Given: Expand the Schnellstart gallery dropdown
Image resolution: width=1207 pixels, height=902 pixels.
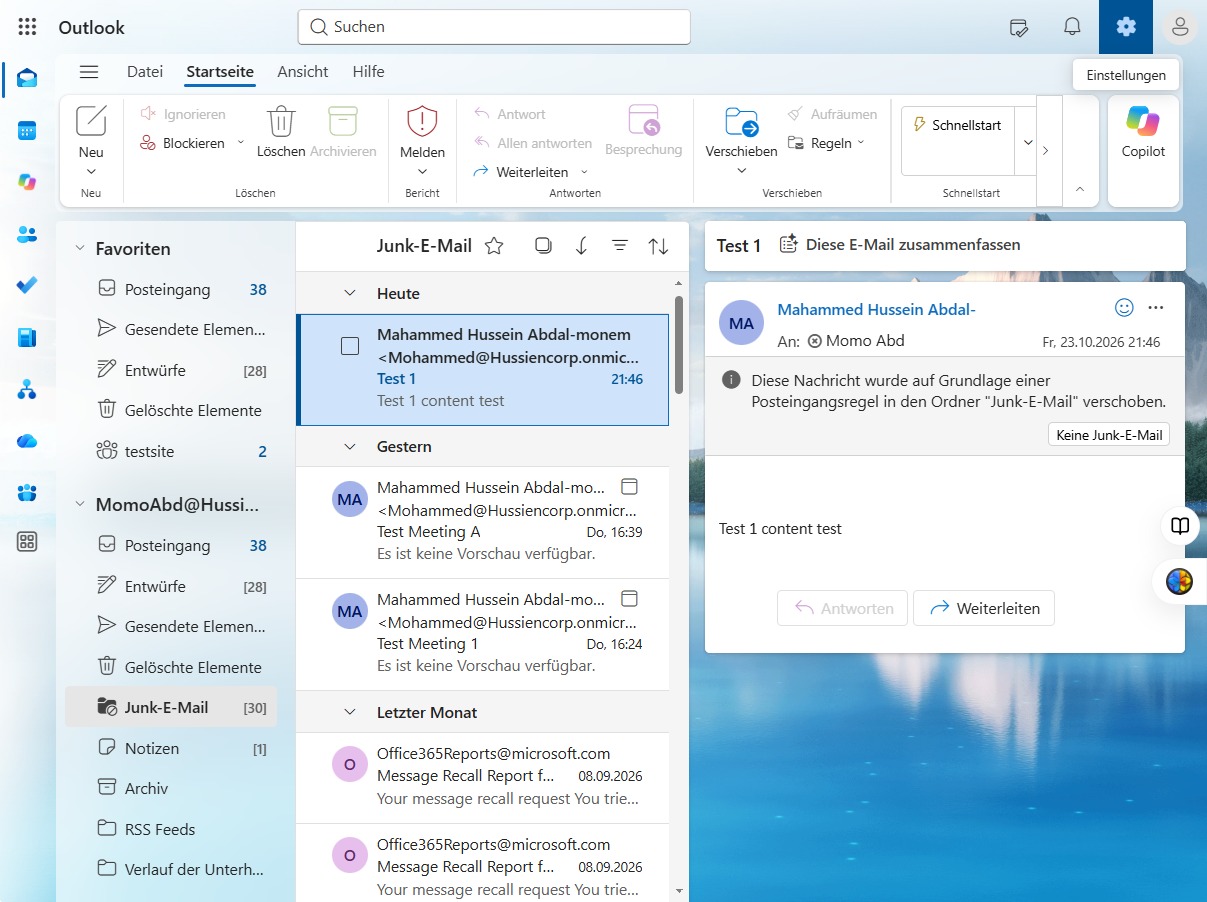Looking at the screenshot, I should click(x=1026, y=143).
